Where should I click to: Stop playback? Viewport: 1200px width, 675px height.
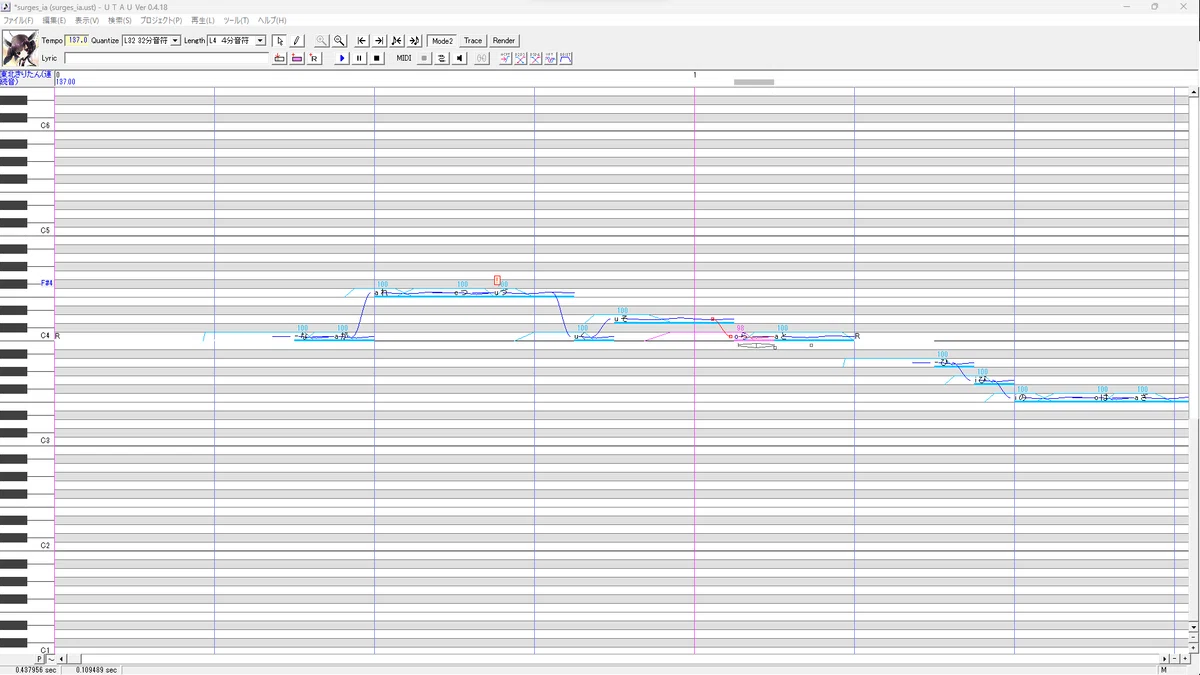point(377,58)
